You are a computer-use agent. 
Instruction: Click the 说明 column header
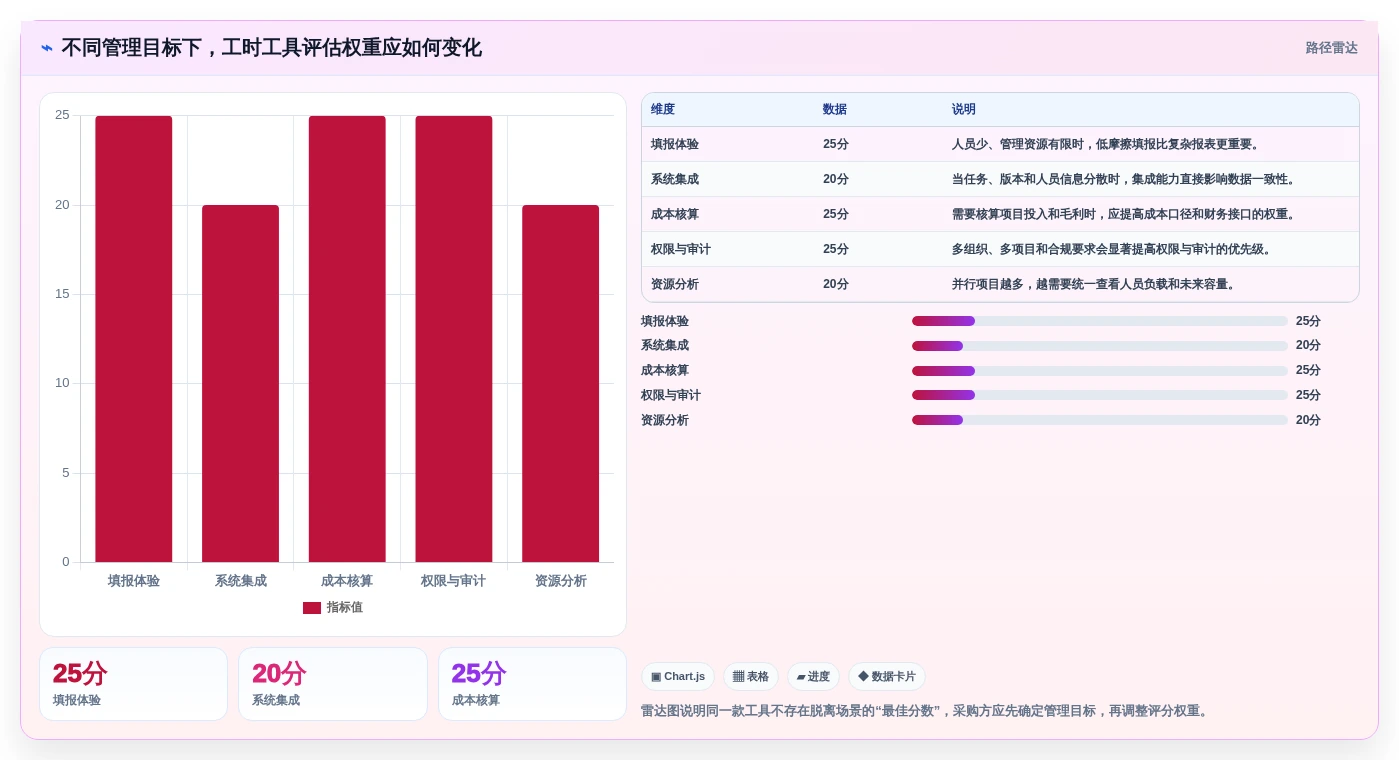point(964,110)
